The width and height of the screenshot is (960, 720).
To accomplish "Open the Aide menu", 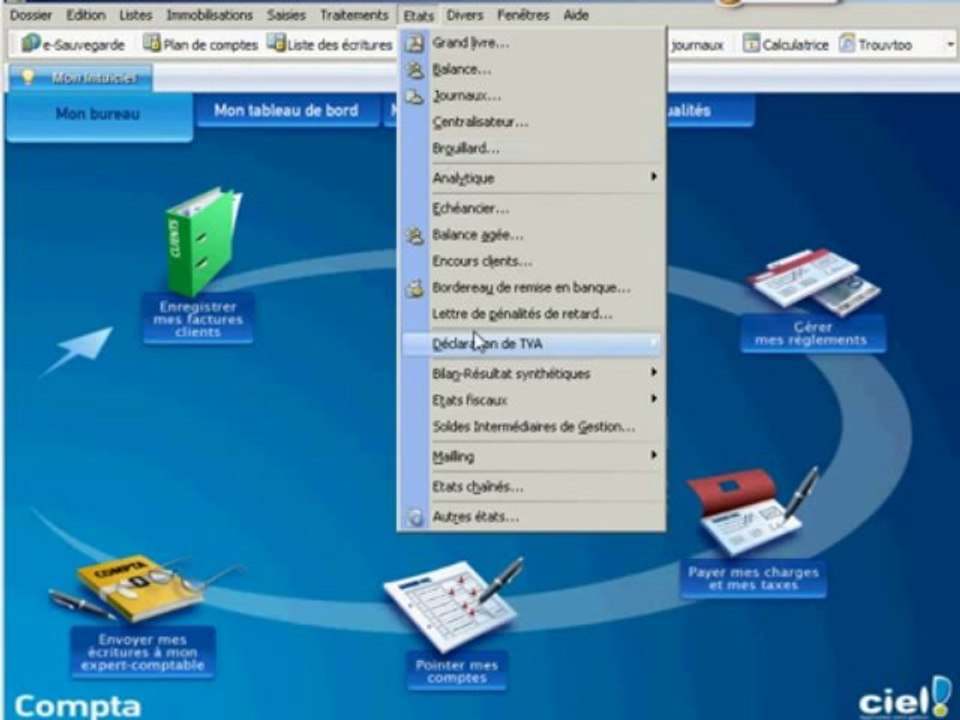I will [576, 15].
